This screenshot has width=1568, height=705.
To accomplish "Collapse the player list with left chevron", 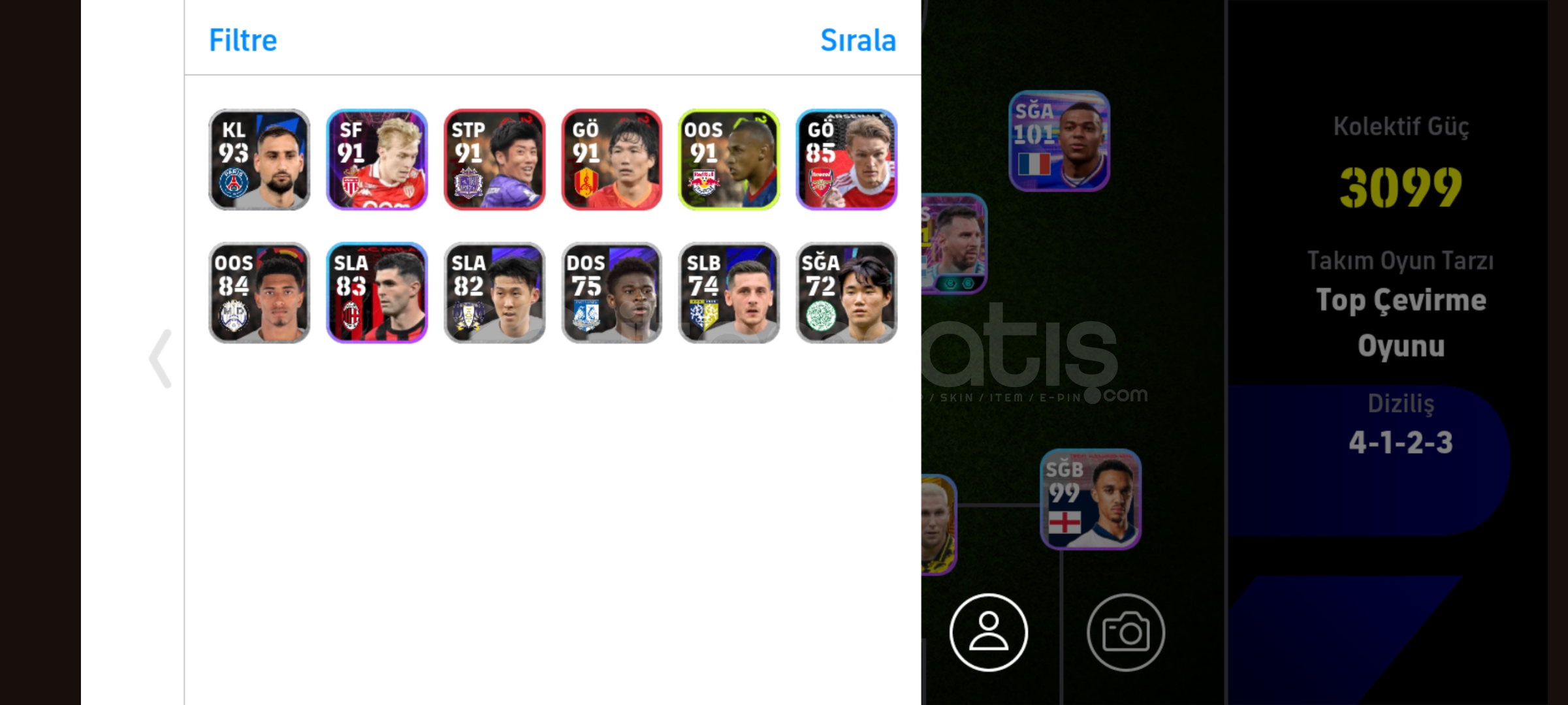I will 161,358.
